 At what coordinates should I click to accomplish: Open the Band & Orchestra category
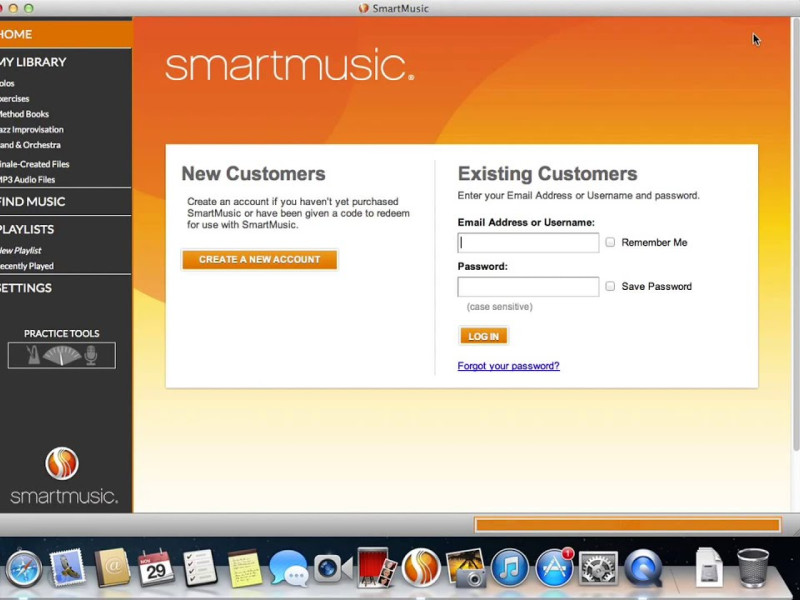pyautogui.click(x=30, y=145)
